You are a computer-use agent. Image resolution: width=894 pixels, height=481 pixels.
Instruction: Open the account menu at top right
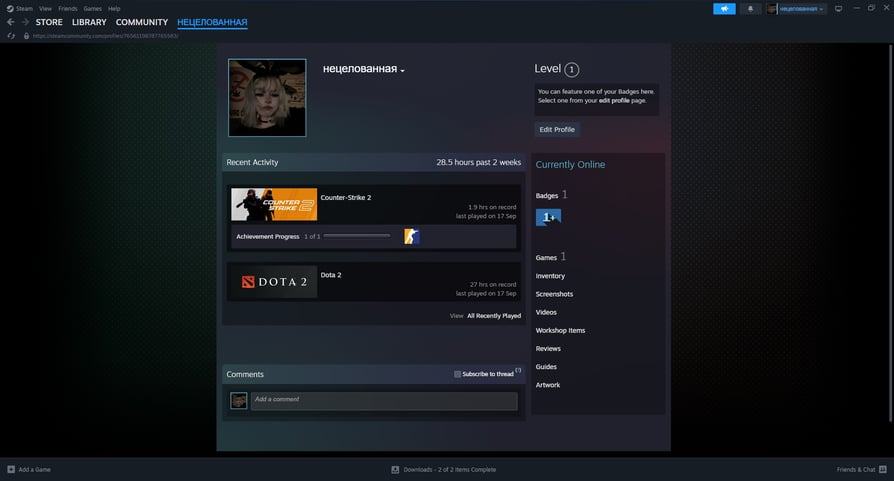(796, 9)
